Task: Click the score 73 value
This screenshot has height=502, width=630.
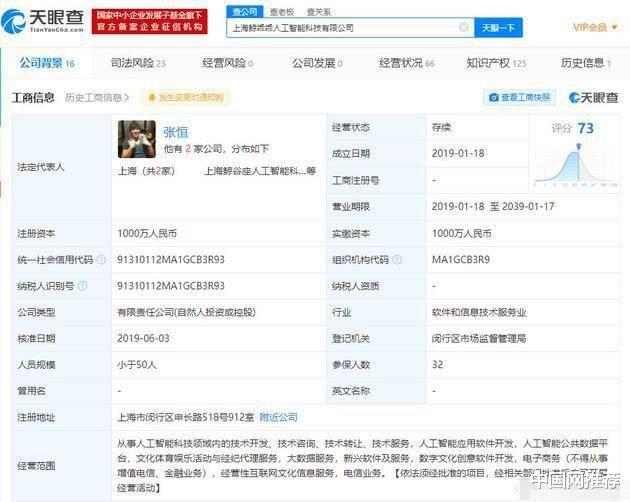Action: point(585,129)
